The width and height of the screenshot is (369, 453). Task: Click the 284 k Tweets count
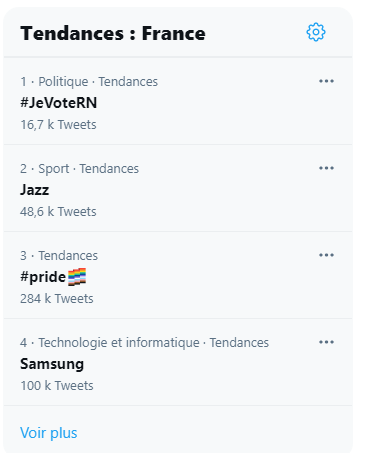pyautogui.click(x=57, y=299)
